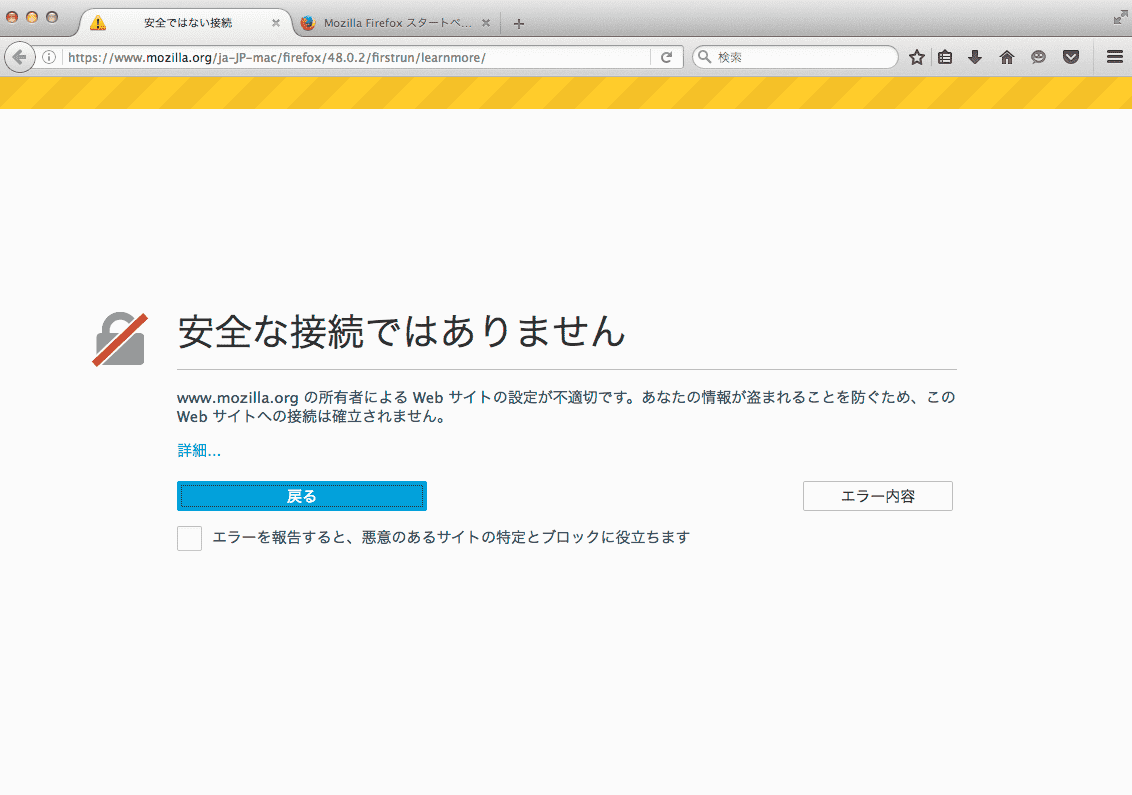Click the back arrow navigation button

point(19,57)
